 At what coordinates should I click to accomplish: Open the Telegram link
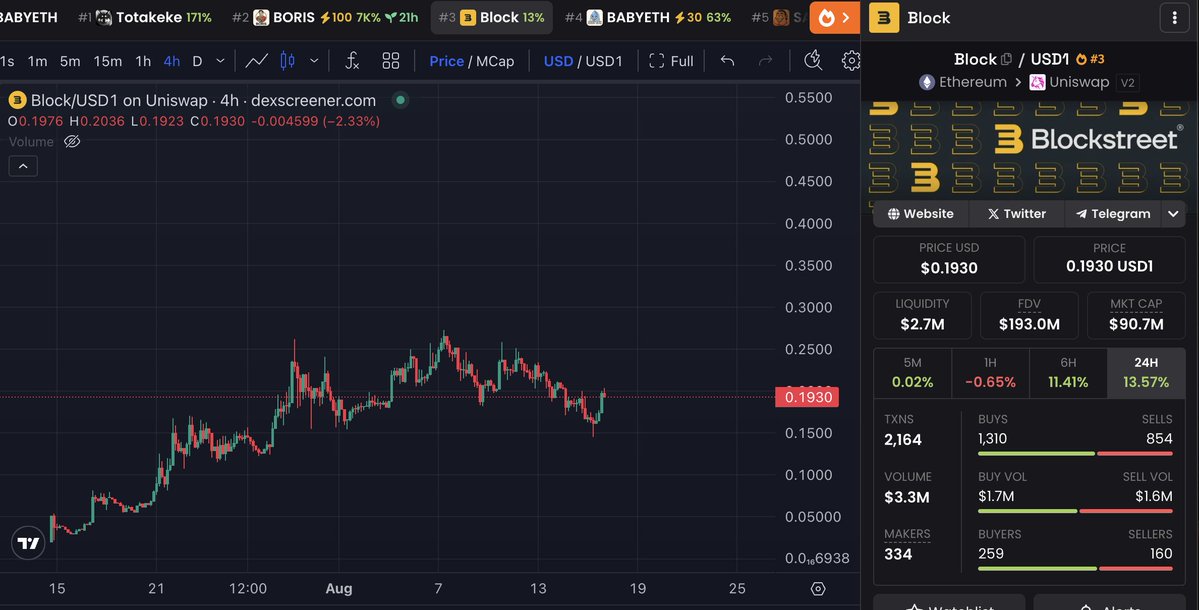(x=1113, y=214)
